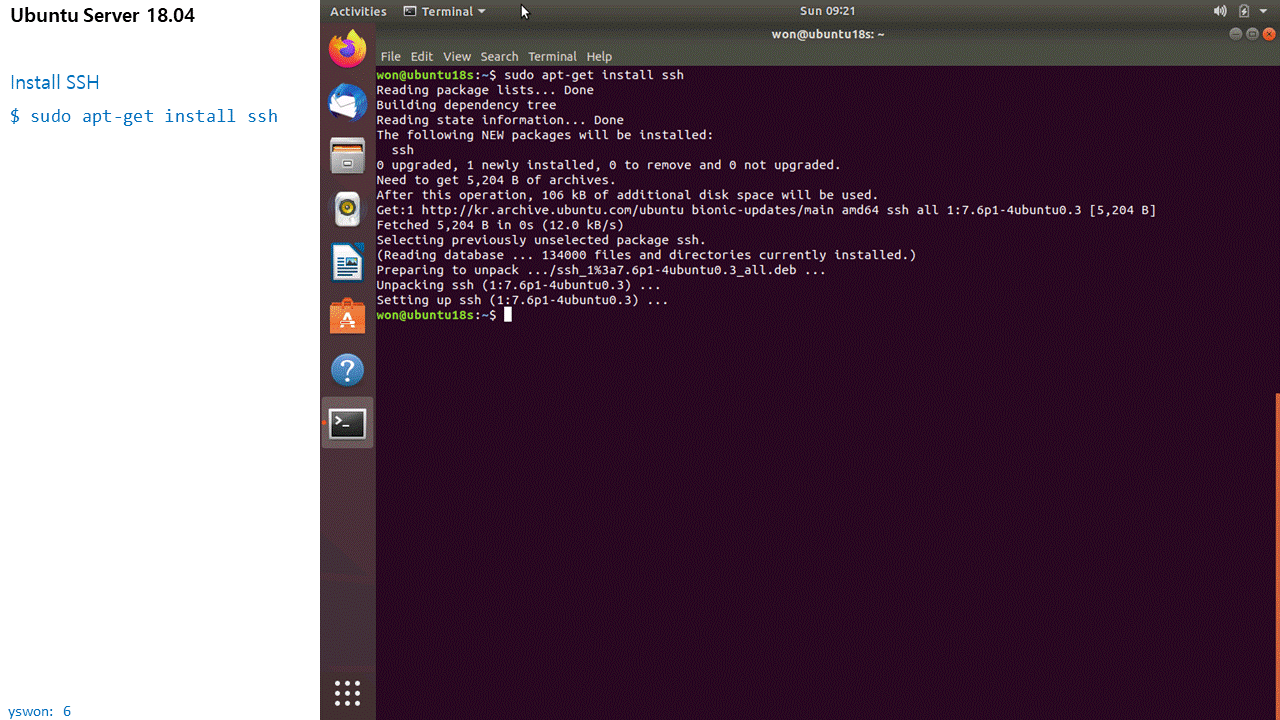Screen dimensions: 1280x720
Task: Open the Activities overview
Action: pos(358,11)
